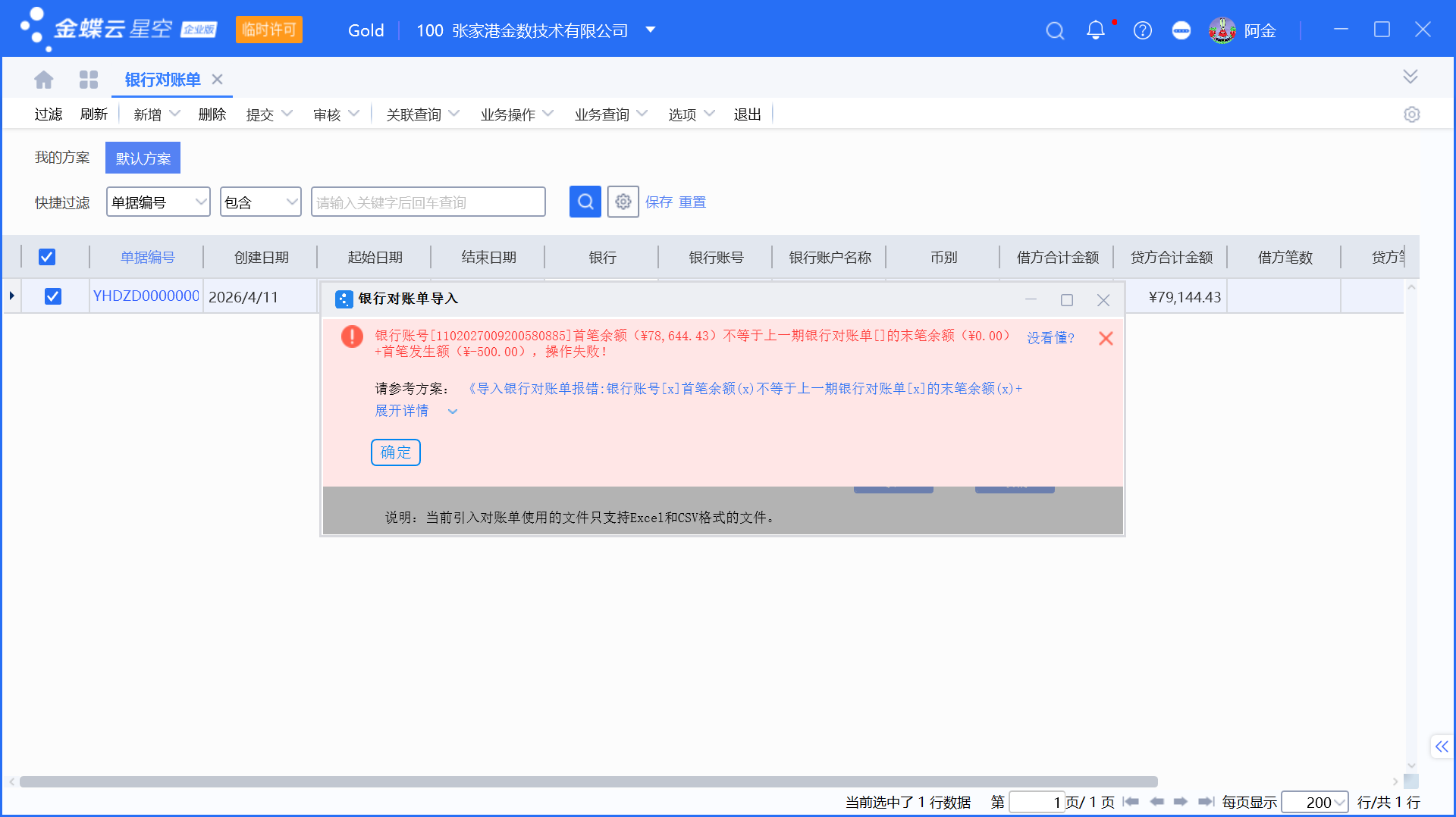The height and width of the screenshot is (817, 1456).
Task: Go to the first page arrow
Action: [1131, 802]
